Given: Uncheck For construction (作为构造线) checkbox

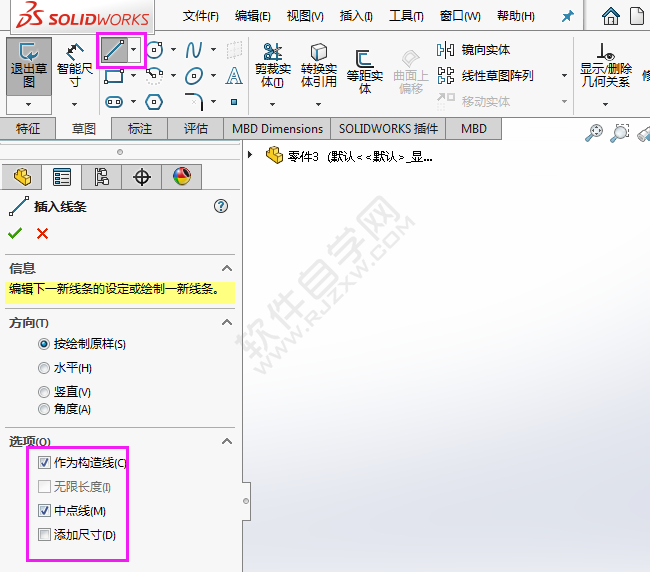Looking at the screenshot, I should click(44, 463).
